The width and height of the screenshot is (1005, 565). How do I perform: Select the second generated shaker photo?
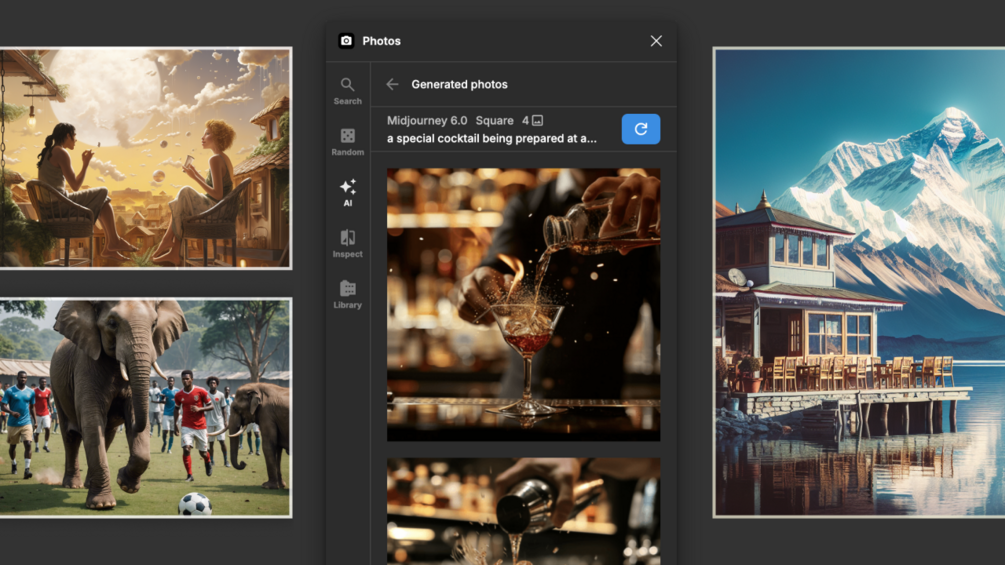pyautogui.click(x=523, y=511)
